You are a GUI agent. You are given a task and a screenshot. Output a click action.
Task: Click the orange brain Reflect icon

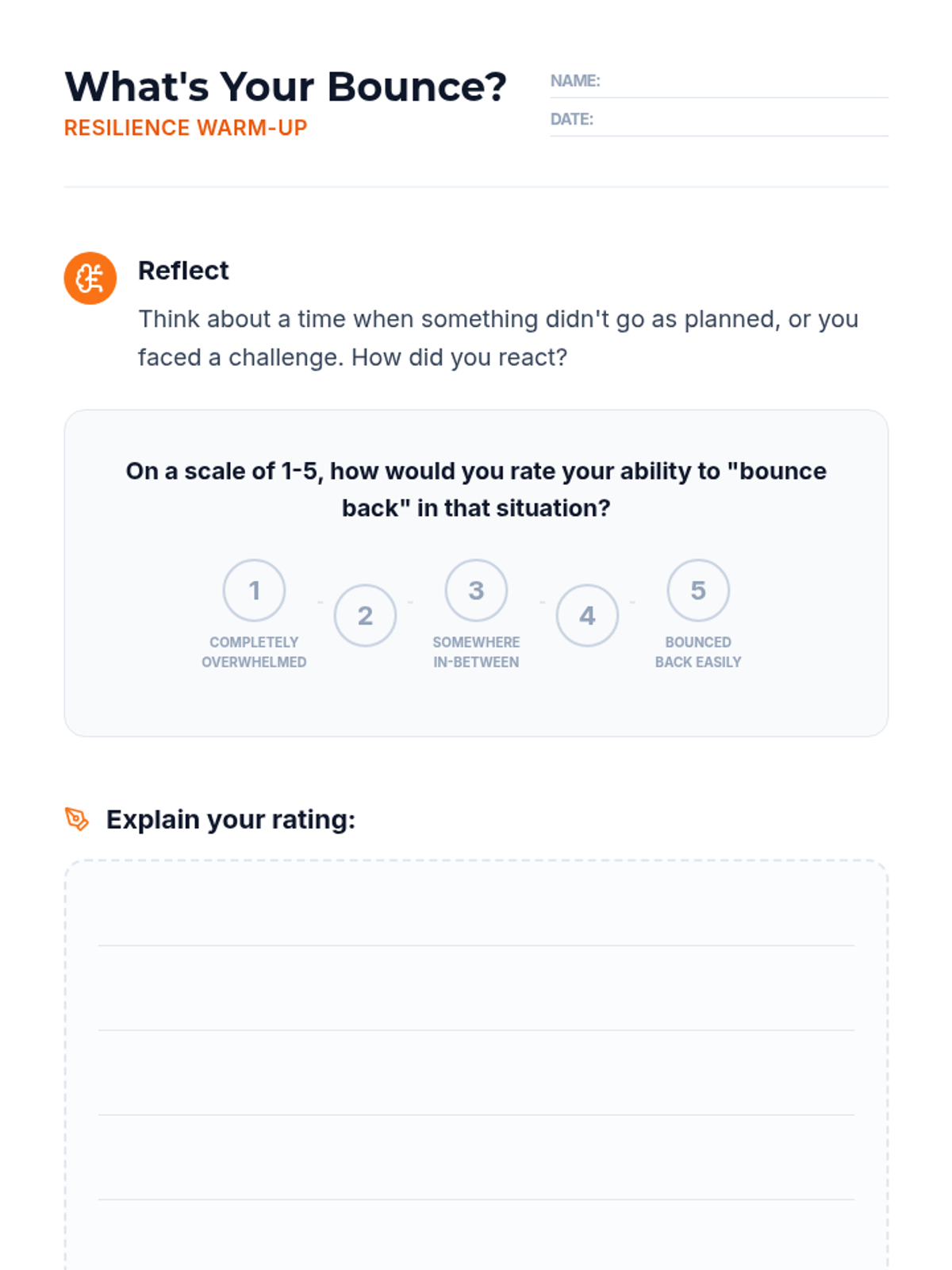click(x=90, y=279)
